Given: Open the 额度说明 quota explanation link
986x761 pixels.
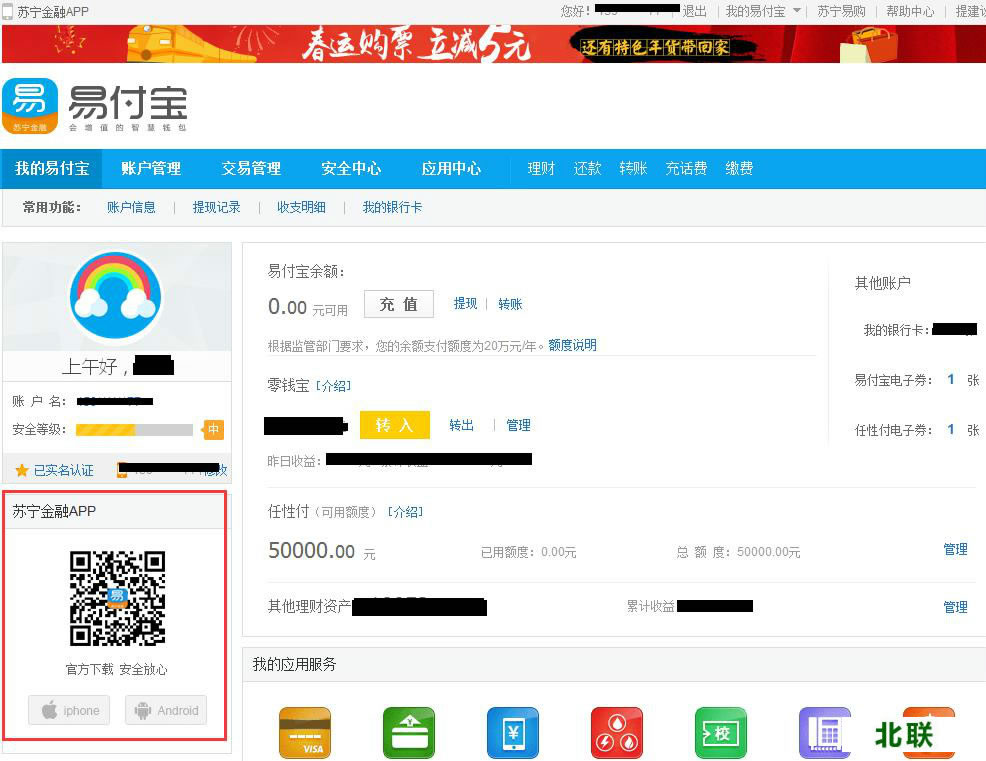Looking at the screenshot, I should pyautogui.click(x=572, y=345).
